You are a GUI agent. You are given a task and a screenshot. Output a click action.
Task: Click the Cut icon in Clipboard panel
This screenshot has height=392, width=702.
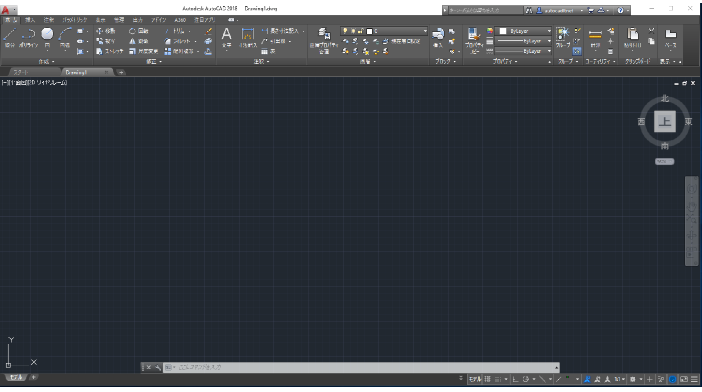click(x=651, y=31)
